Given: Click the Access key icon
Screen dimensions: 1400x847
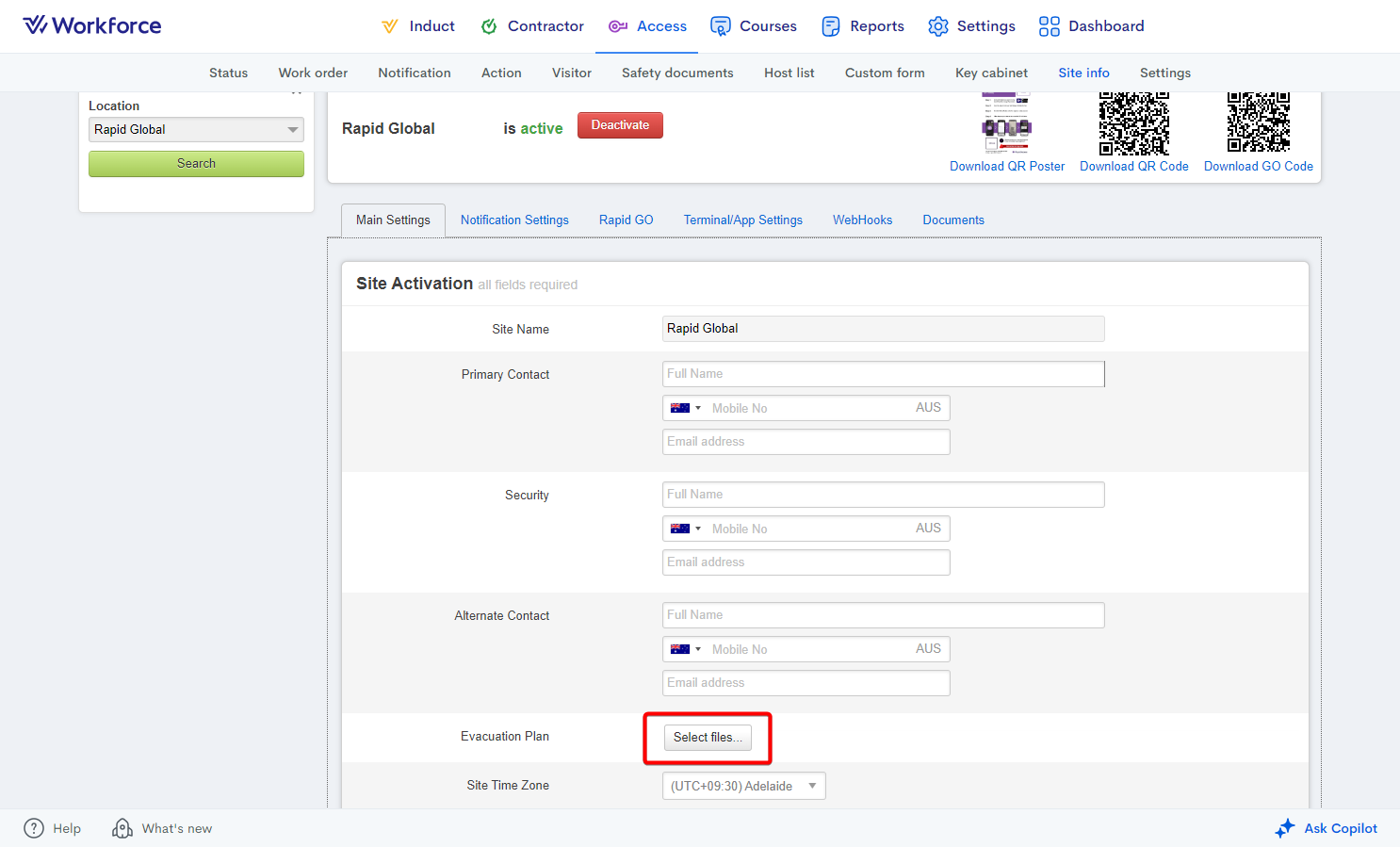Looking at the screenshot, I should [617, 26].
